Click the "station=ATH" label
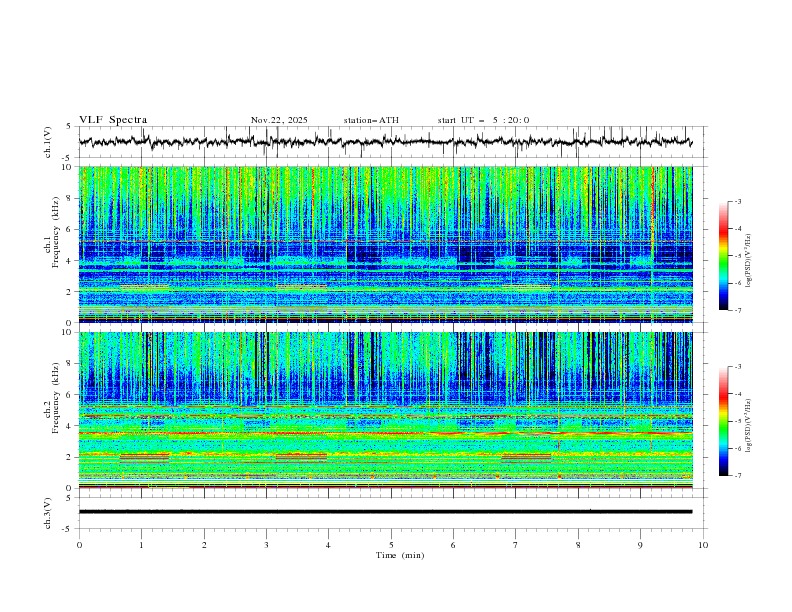The image size is (792, 612). coord(371,120)
